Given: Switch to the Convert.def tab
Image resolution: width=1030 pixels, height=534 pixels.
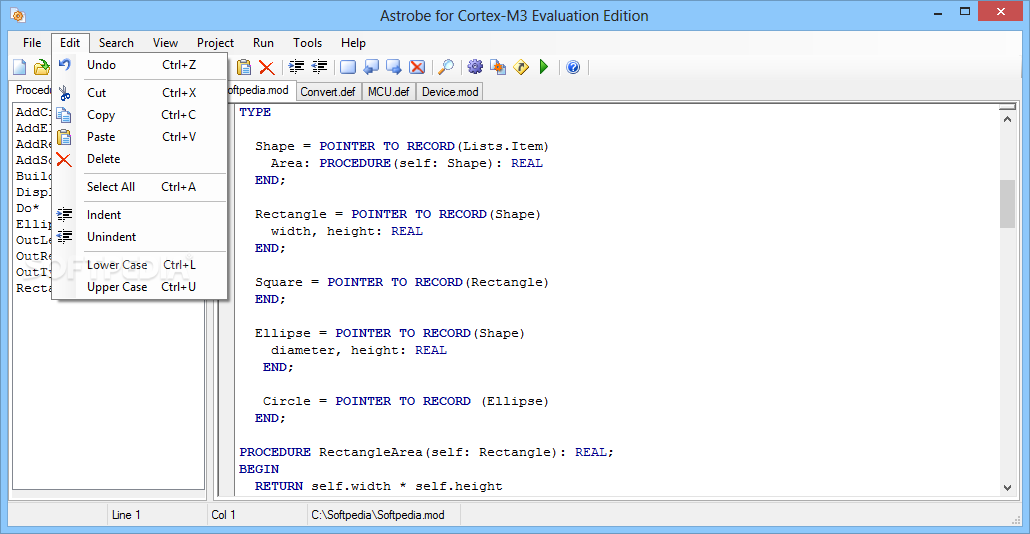Looking at the screenshot, I should [x=328, y=92].
